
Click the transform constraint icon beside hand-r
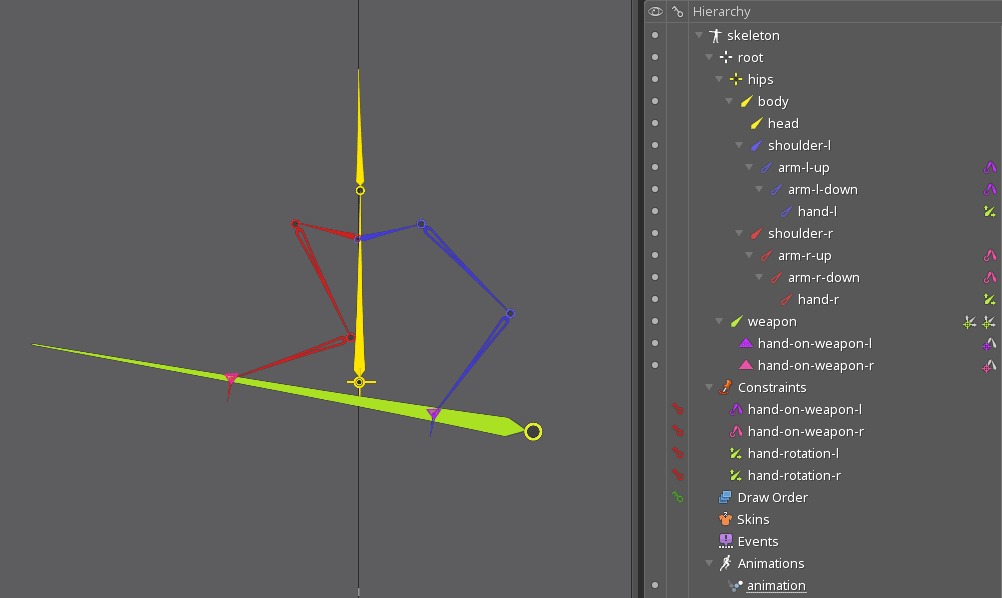point(989,299)
